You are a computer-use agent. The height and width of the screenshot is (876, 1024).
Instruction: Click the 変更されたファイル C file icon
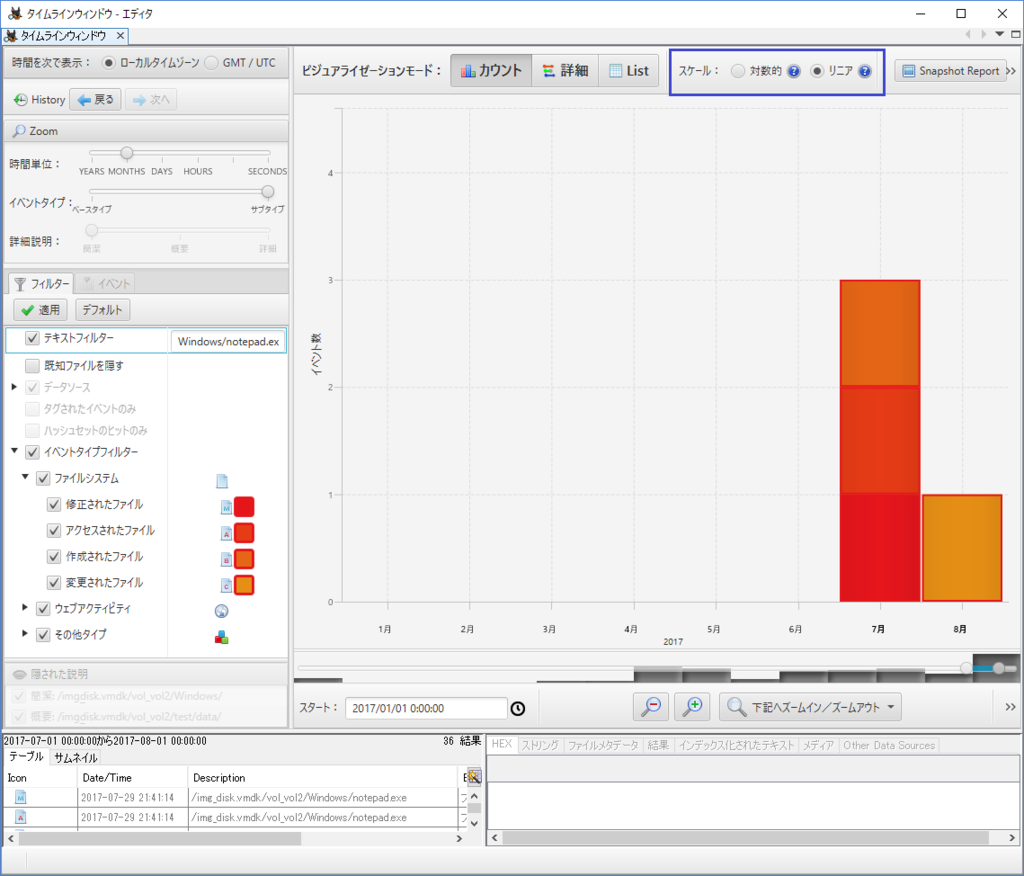point(226,585)
